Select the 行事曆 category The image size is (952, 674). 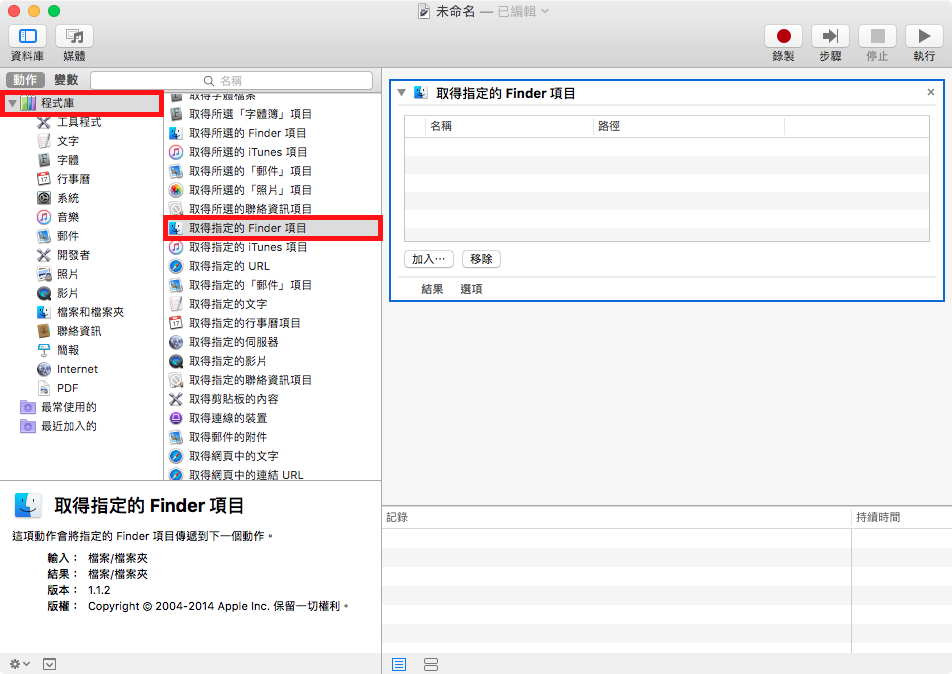[73, 179]
